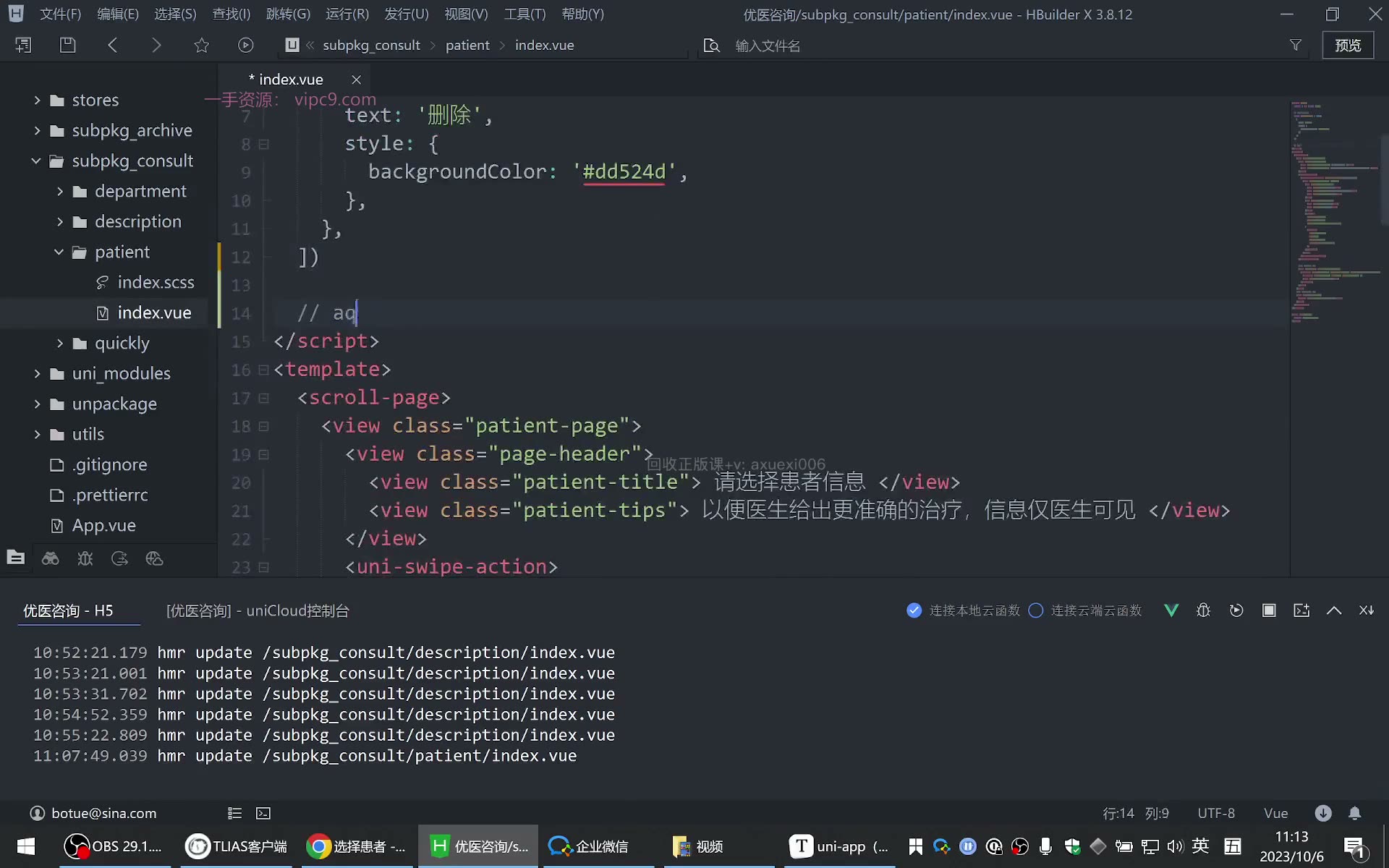Viewport: 1389px width, 868px height.
Task: Collapse the code fold on line 16
Action: coord(264,370)
